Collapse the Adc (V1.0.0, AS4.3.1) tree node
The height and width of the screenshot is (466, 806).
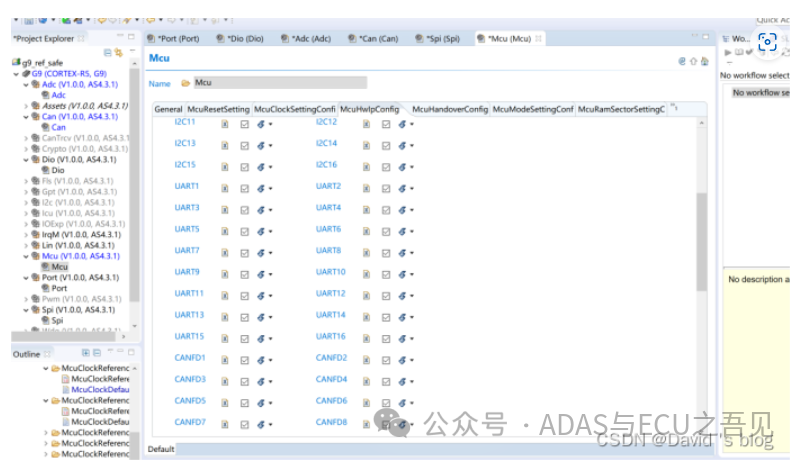[x=26, y=85]
